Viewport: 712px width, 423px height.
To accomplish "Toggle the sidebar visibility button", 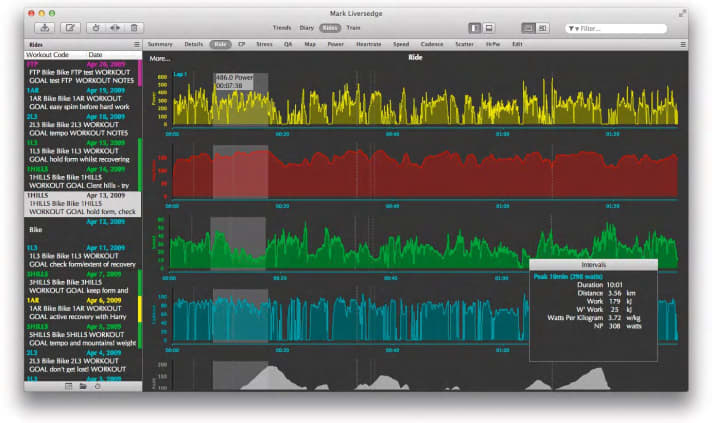I will pos(476,28).
